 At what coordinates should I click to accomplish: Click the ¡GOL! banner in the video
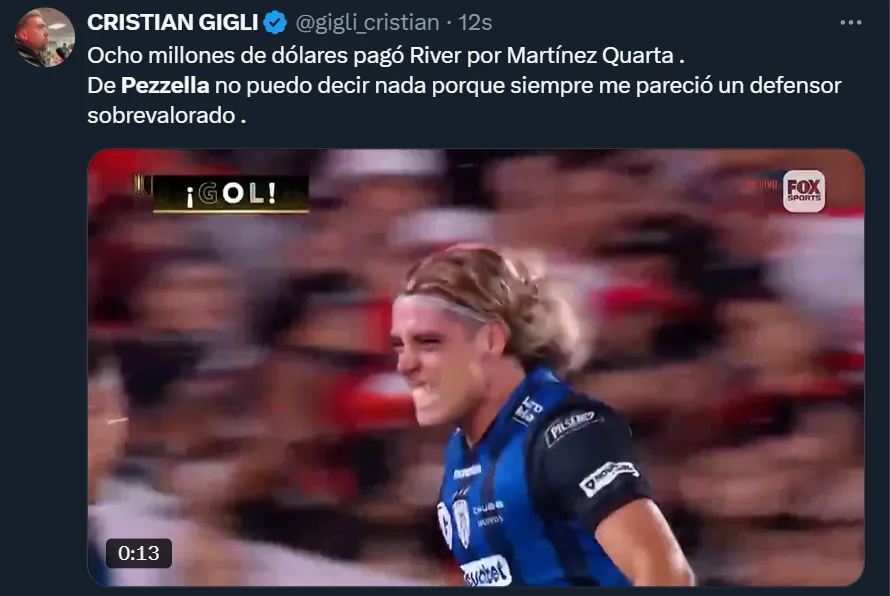230,194
